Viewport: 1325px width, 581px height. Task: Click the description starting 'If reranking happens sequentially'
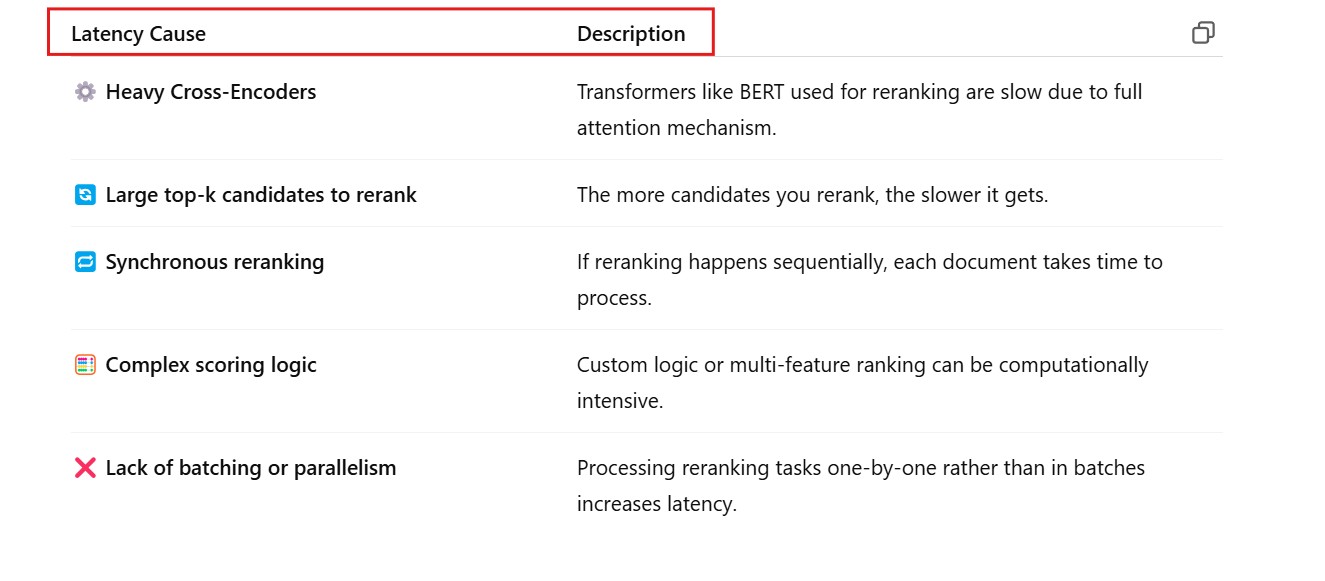869,262
